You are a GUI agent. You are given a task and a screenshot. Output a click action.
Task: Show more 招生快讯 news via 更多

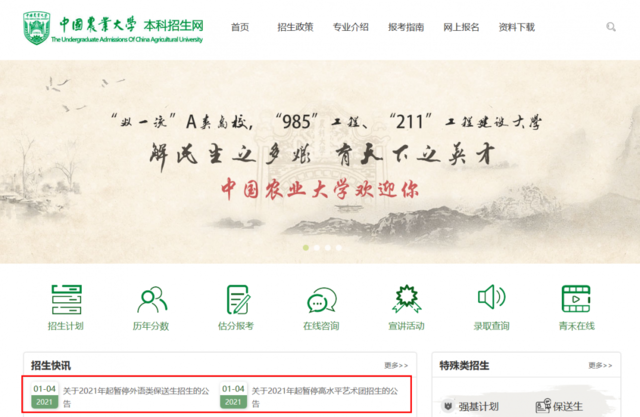click(396, 365)
